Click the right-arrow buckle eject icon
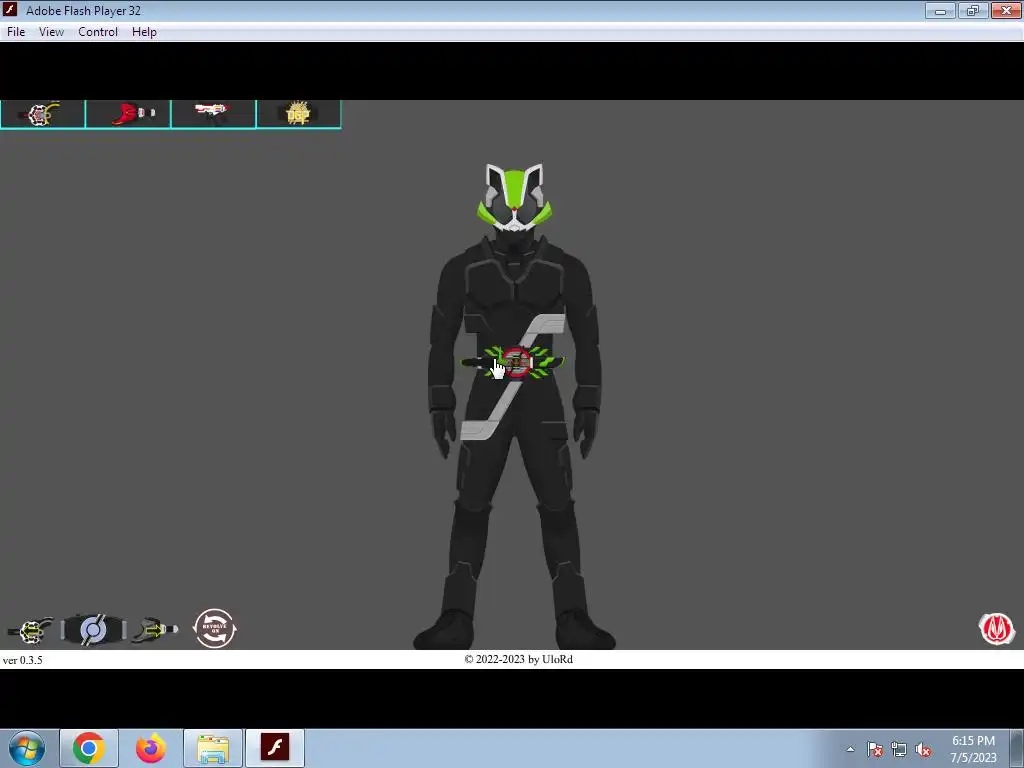 click(155, 630)
